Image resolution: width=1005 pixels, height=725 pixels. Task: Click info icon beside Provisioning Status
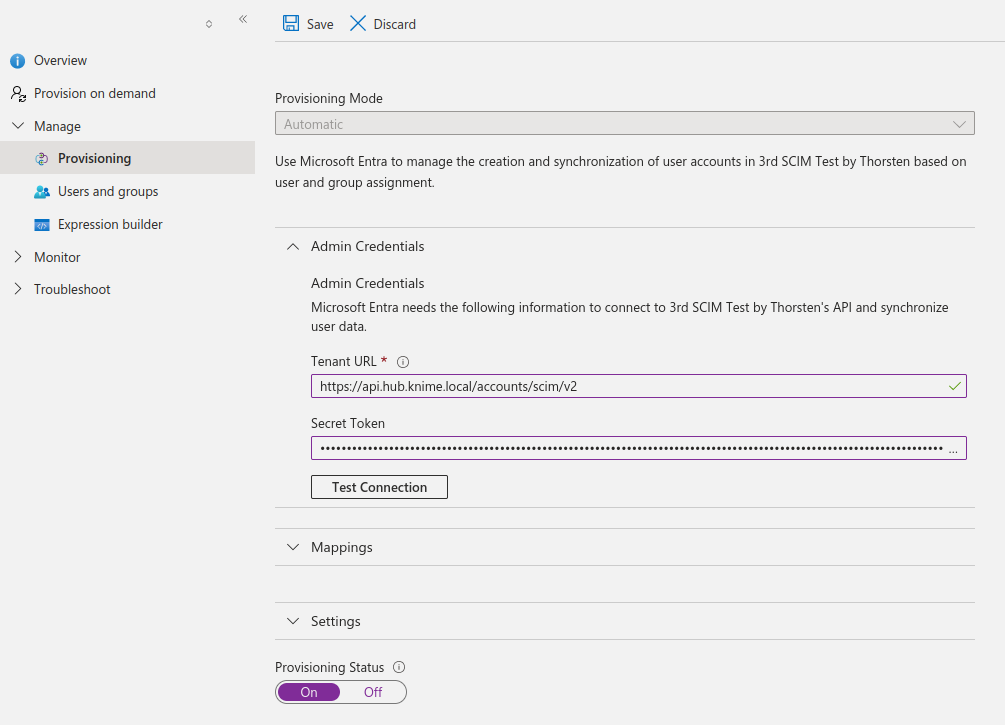pos(399,667)
